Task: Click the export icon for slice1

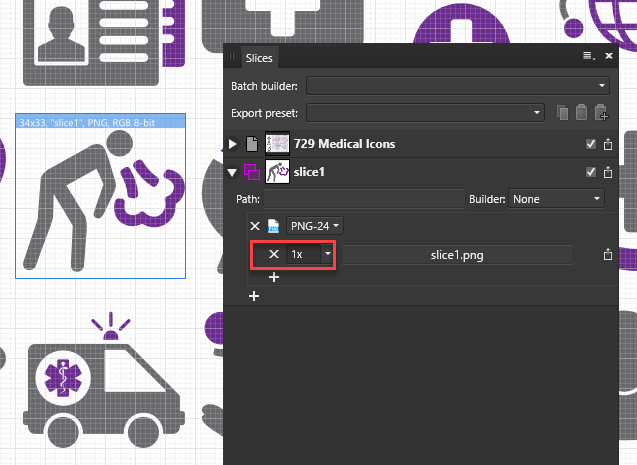Action: [x=607, y=172]
